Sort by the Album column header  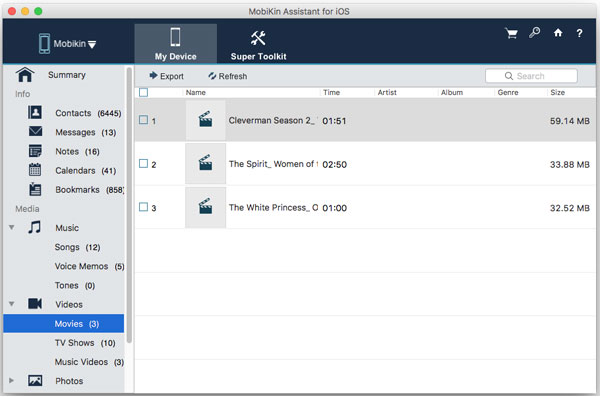[452, 92]
